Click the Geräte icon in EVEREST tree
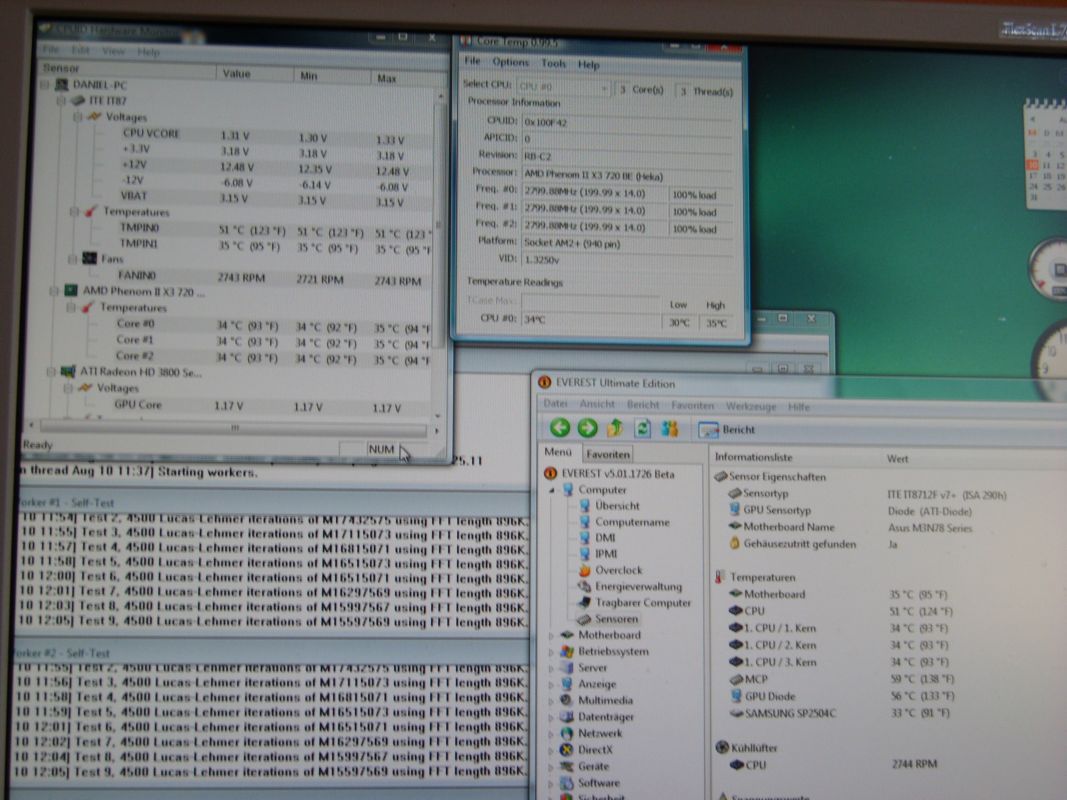The image size is (1067, 800). [567, 766]
